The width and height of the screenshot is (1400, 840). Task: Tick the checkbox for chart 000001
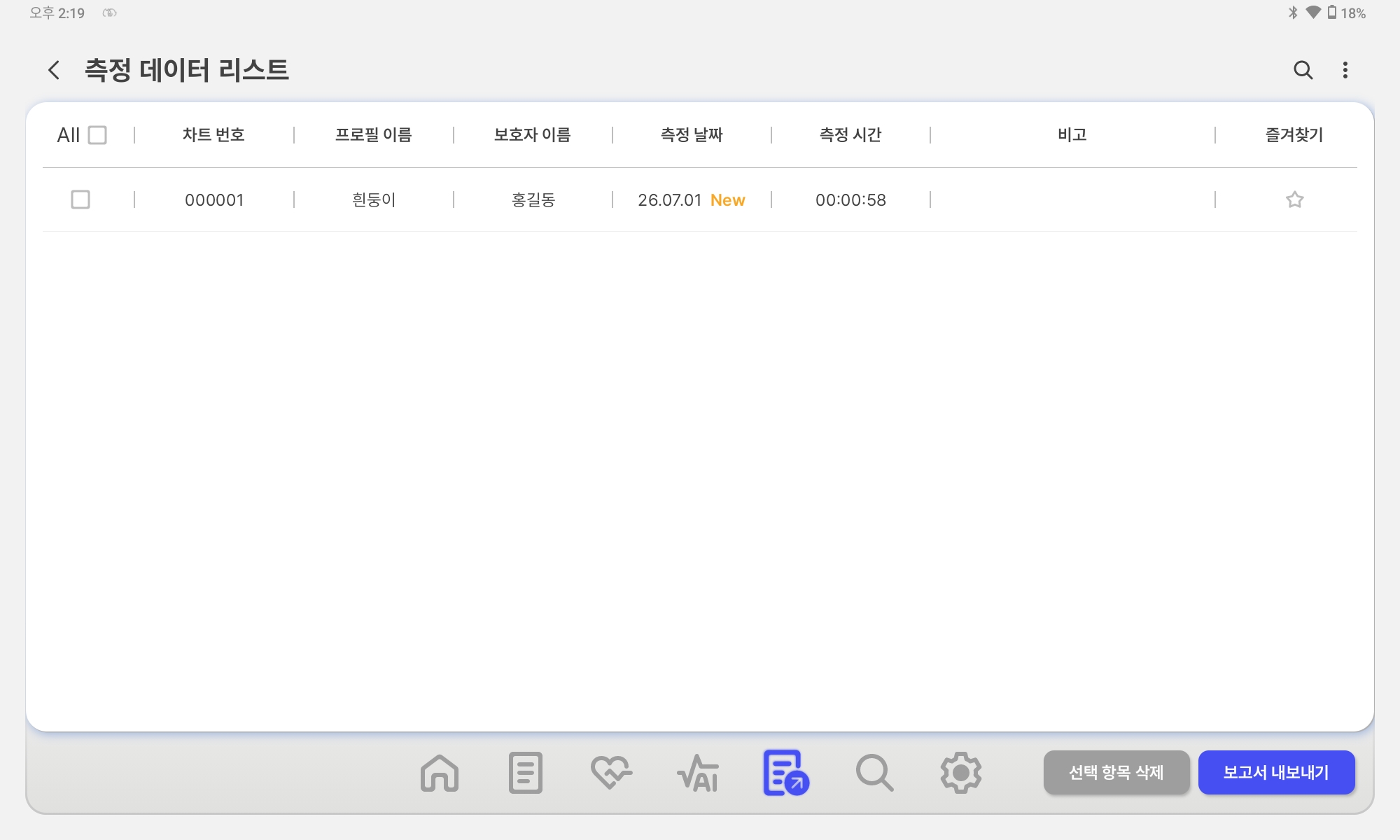[x=80, y=199]
